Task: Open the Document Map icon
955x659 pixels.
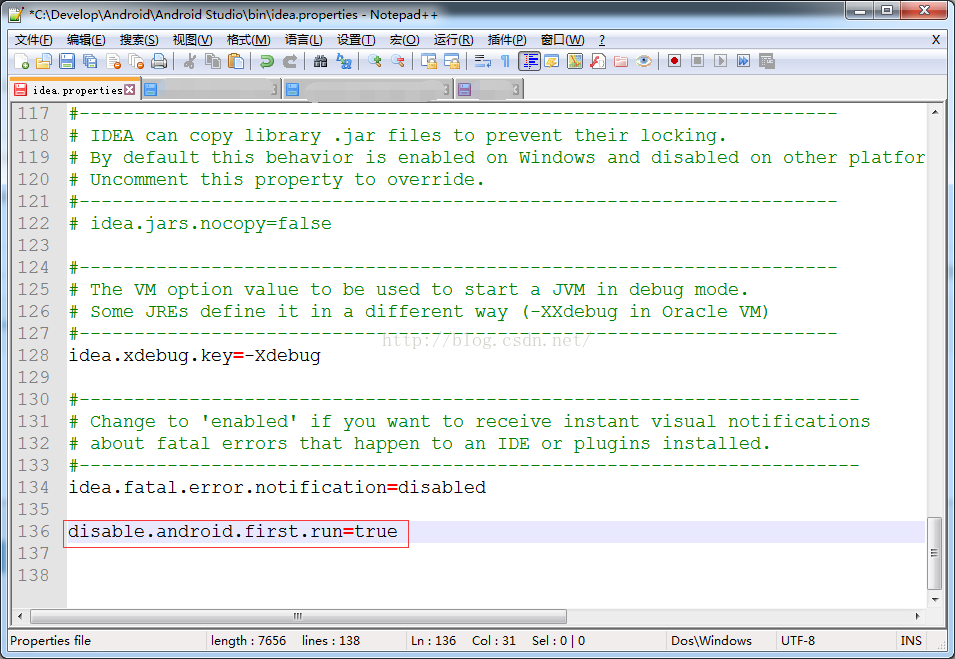Action: pyautogui.click(x=575, y=62)
